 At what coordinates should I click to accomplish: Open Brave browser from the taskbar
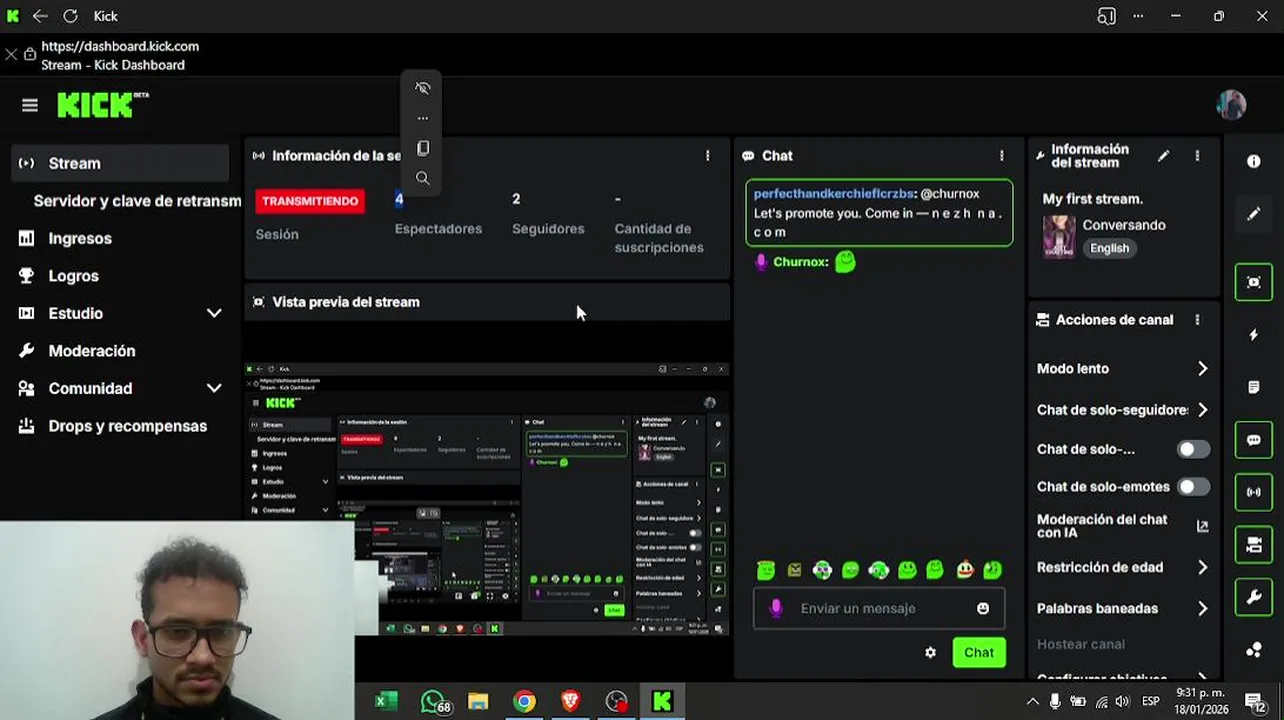pos(570,702)
